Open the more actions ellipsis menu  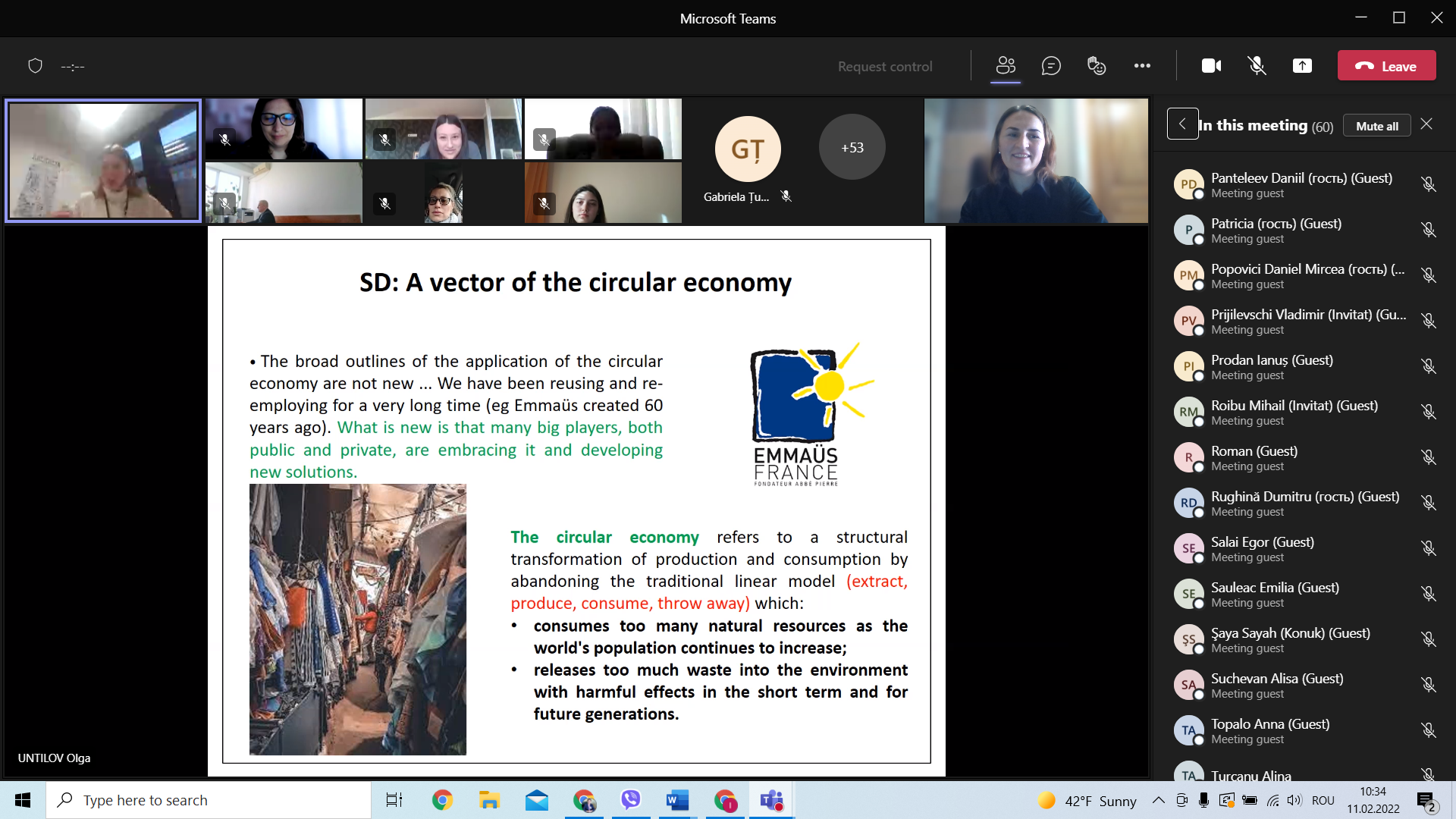[x=1142, y=66]
